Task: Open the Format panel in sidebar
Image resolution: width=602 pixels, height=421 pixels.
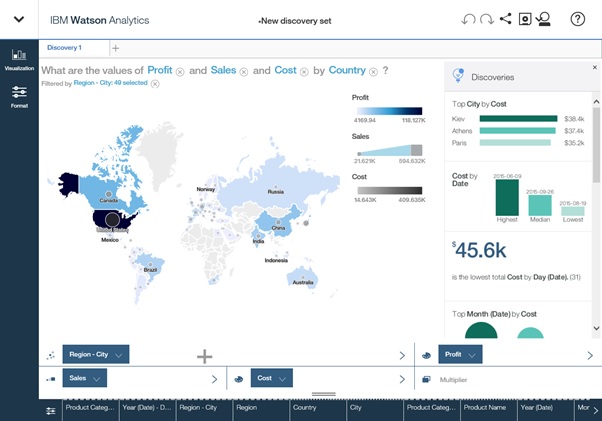Action: tap(19, 96)
